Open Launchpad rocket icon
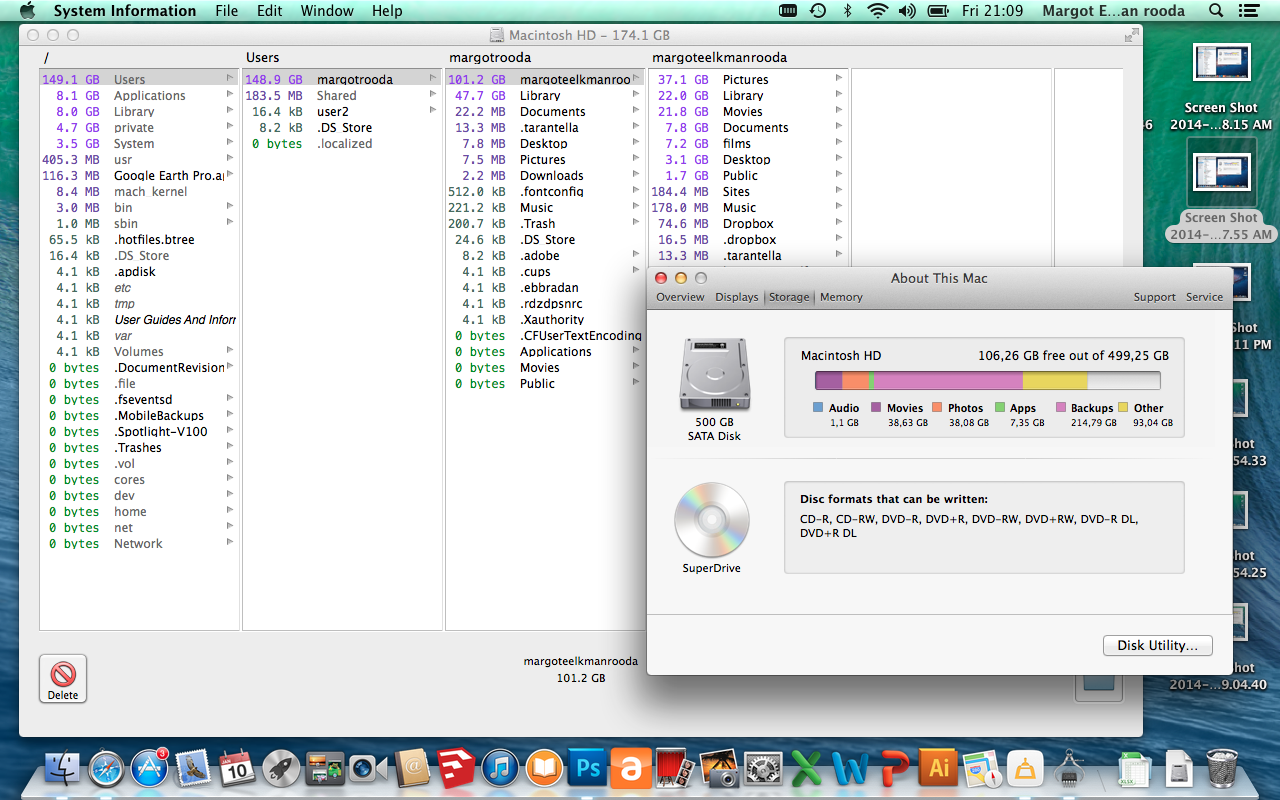 pos(281,768)
